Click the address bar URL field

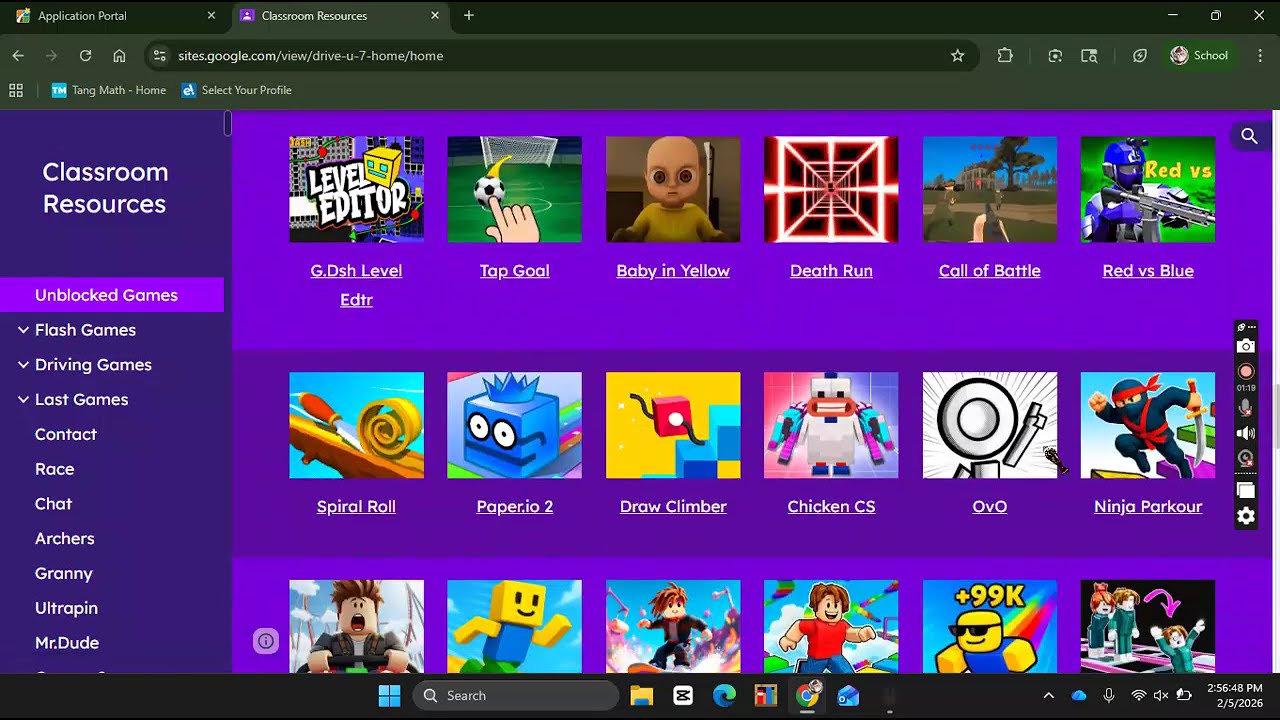(558, 56)
